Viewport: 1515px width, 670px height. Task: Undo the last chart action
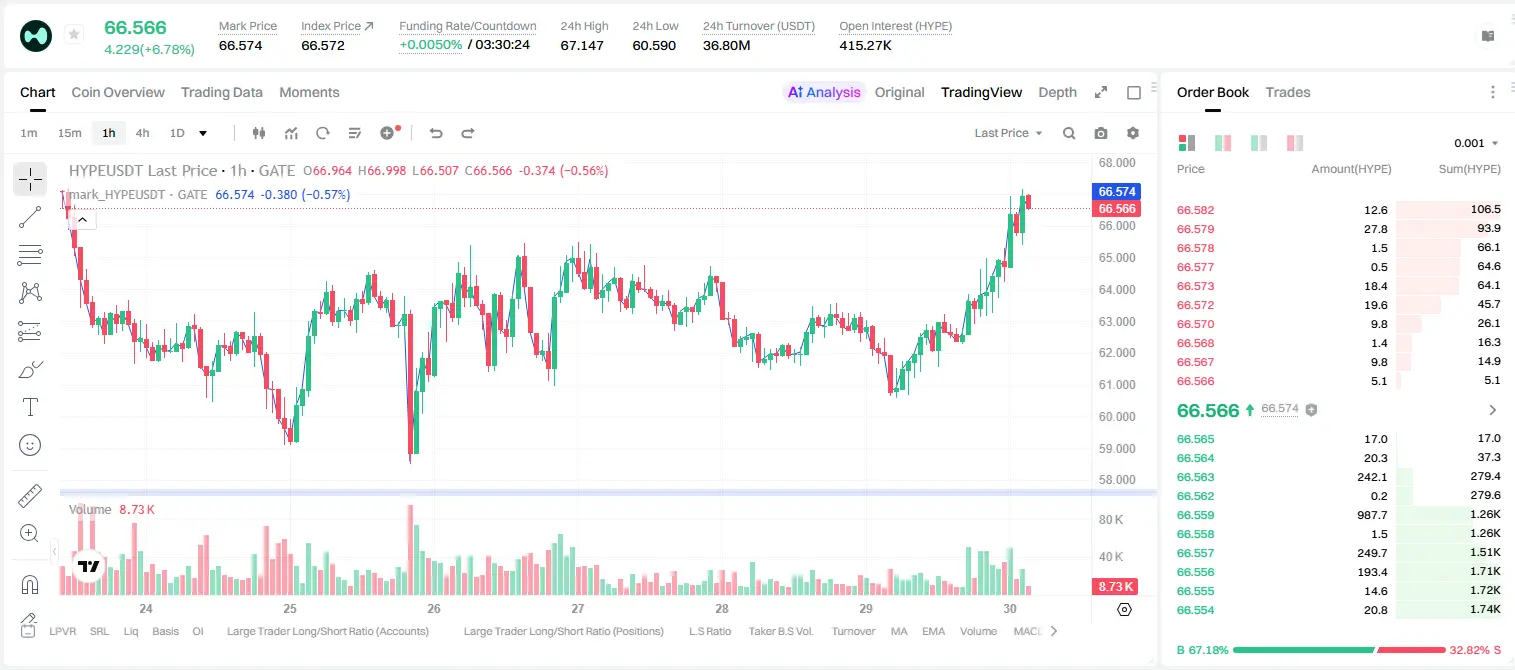click(x=436, y=133)
